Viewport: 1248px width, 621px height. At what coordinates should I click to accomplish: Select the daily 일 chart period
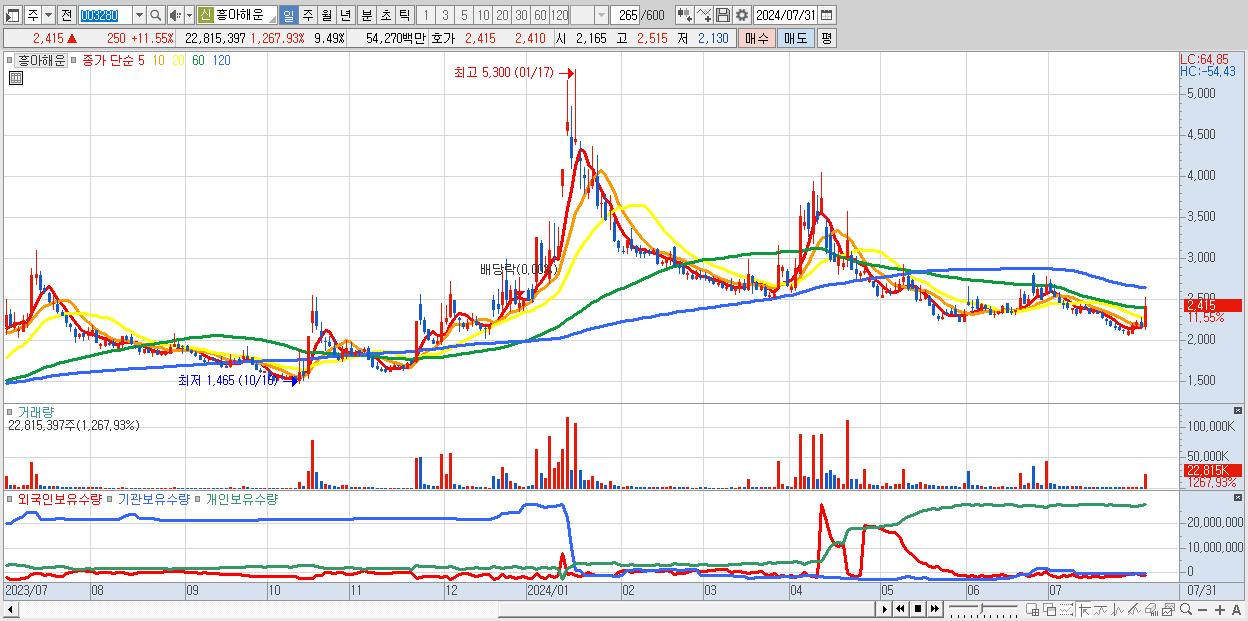coord(288,15)
